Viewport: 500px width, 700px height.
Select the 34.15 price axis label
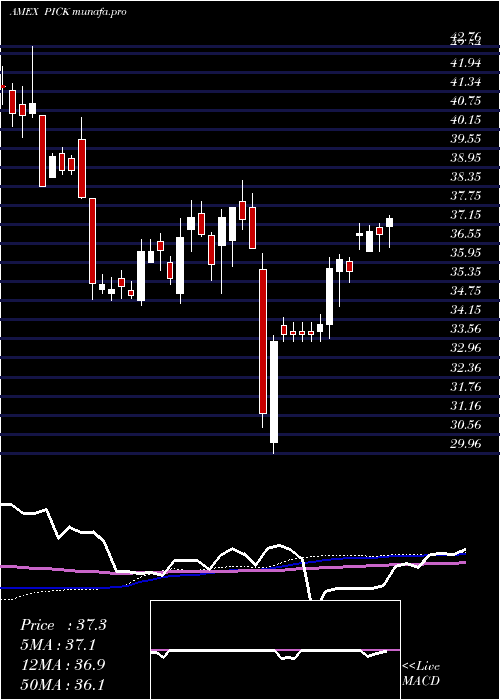point(466,310)
